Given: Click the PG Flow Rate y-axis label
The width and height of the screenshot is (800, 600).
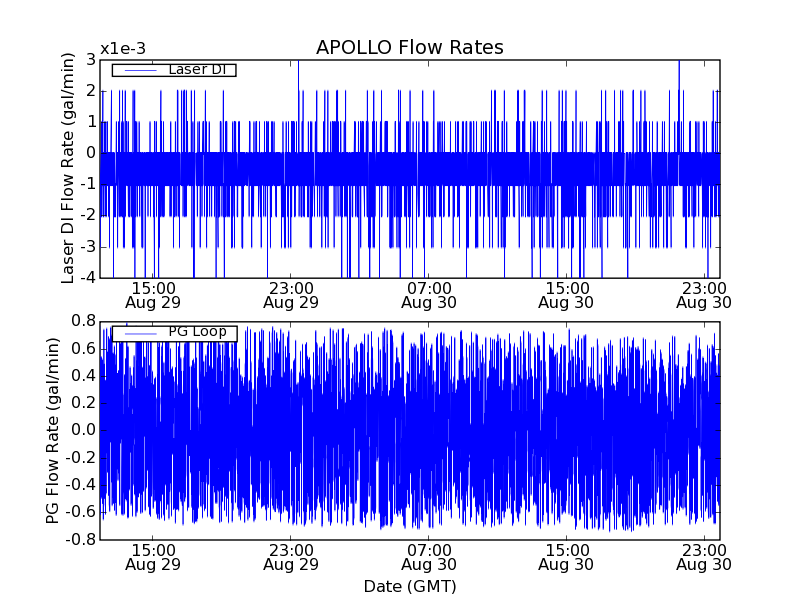Looking at the screenshot, I should [52, 430].
